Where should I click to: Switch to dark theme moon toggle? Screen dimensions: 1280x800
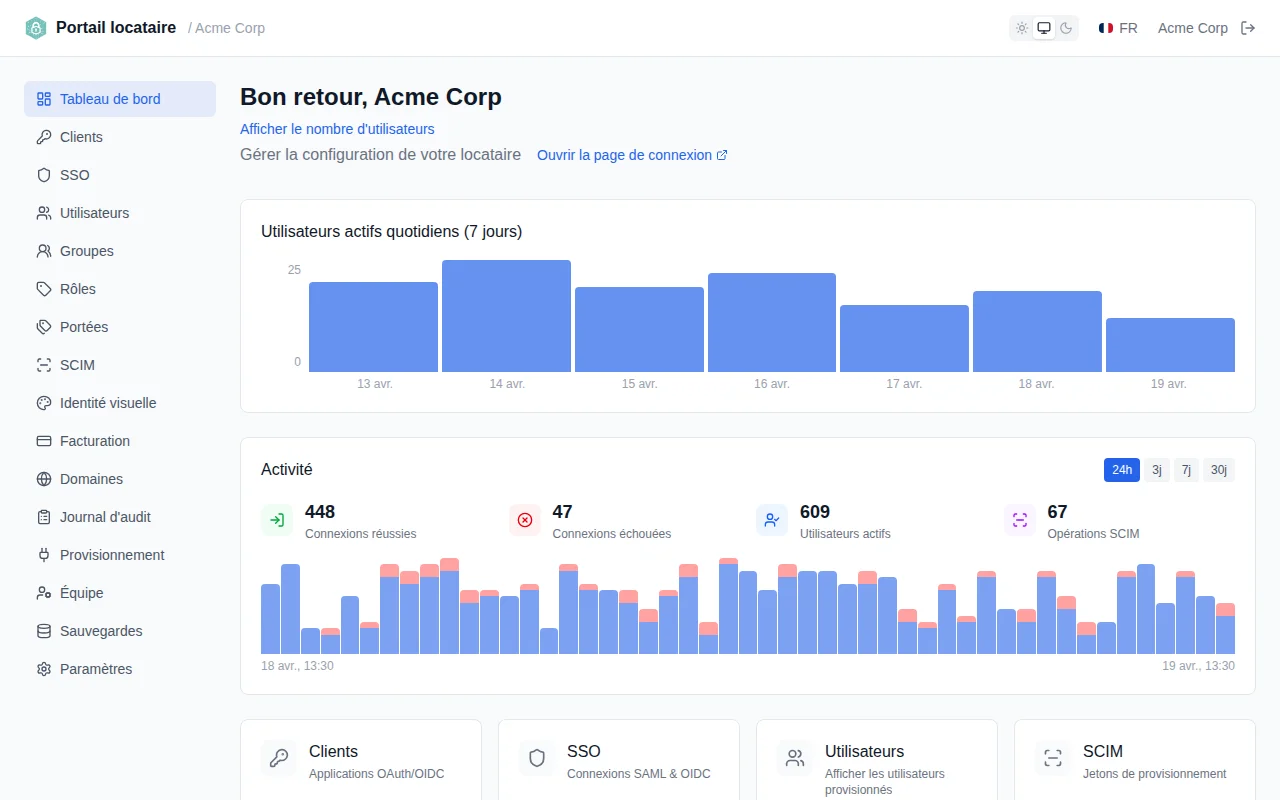[x=1066, y=28]
